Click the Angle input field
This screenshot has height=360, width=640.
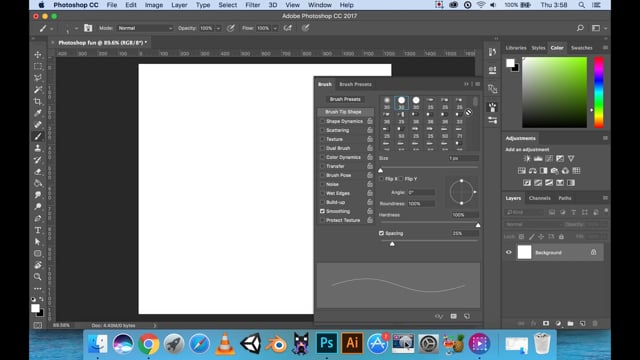[421, 192]
